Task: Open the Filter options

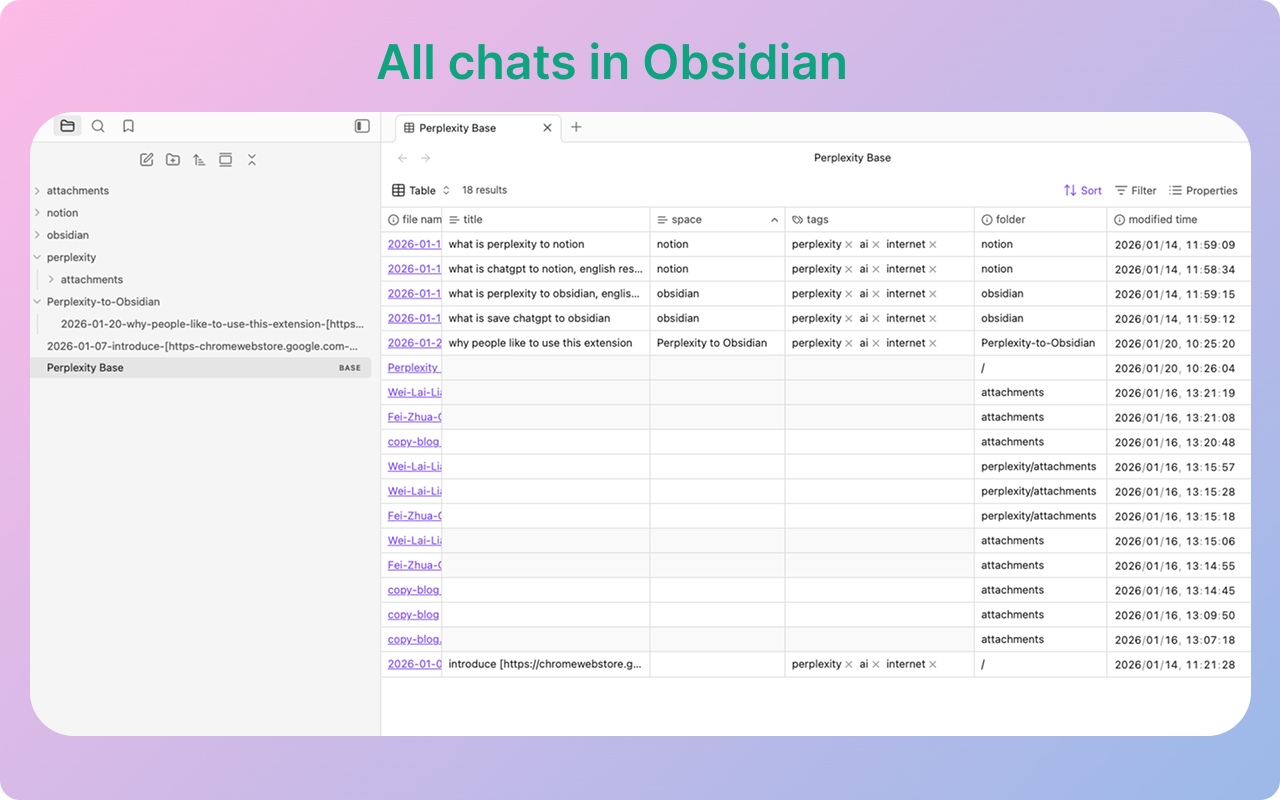Action: 1136,190
